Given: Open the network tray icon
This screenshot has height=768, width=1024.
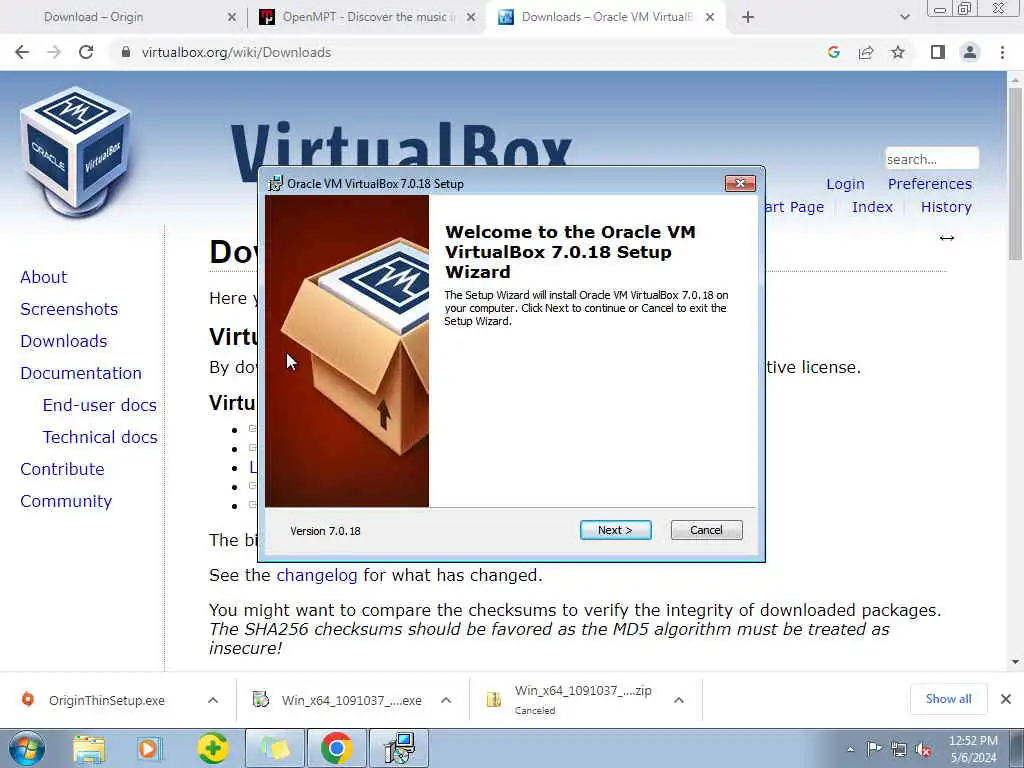Looking at the screenshot, I should pos(899,750).
